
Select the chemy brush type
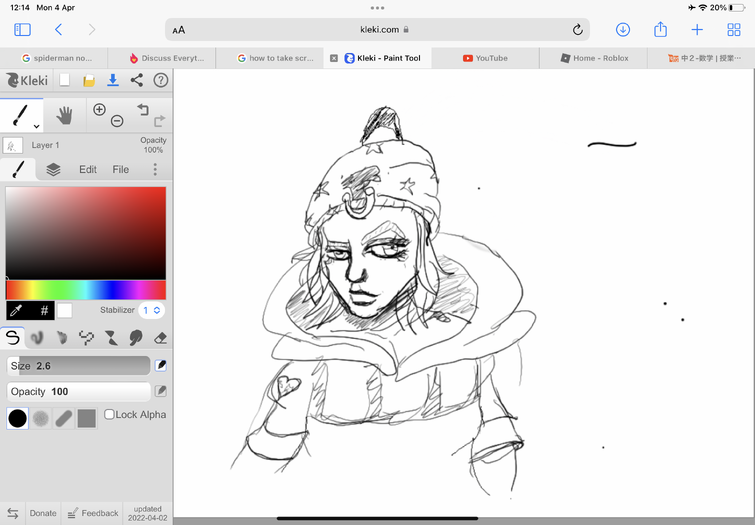(111, 338)
